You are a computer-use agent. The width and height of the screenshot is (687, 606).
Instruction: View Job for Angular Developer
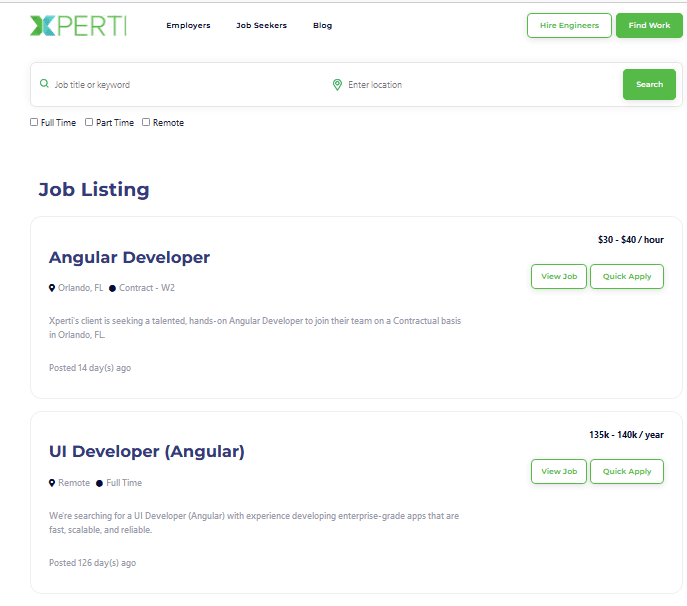tap(559, 276)
